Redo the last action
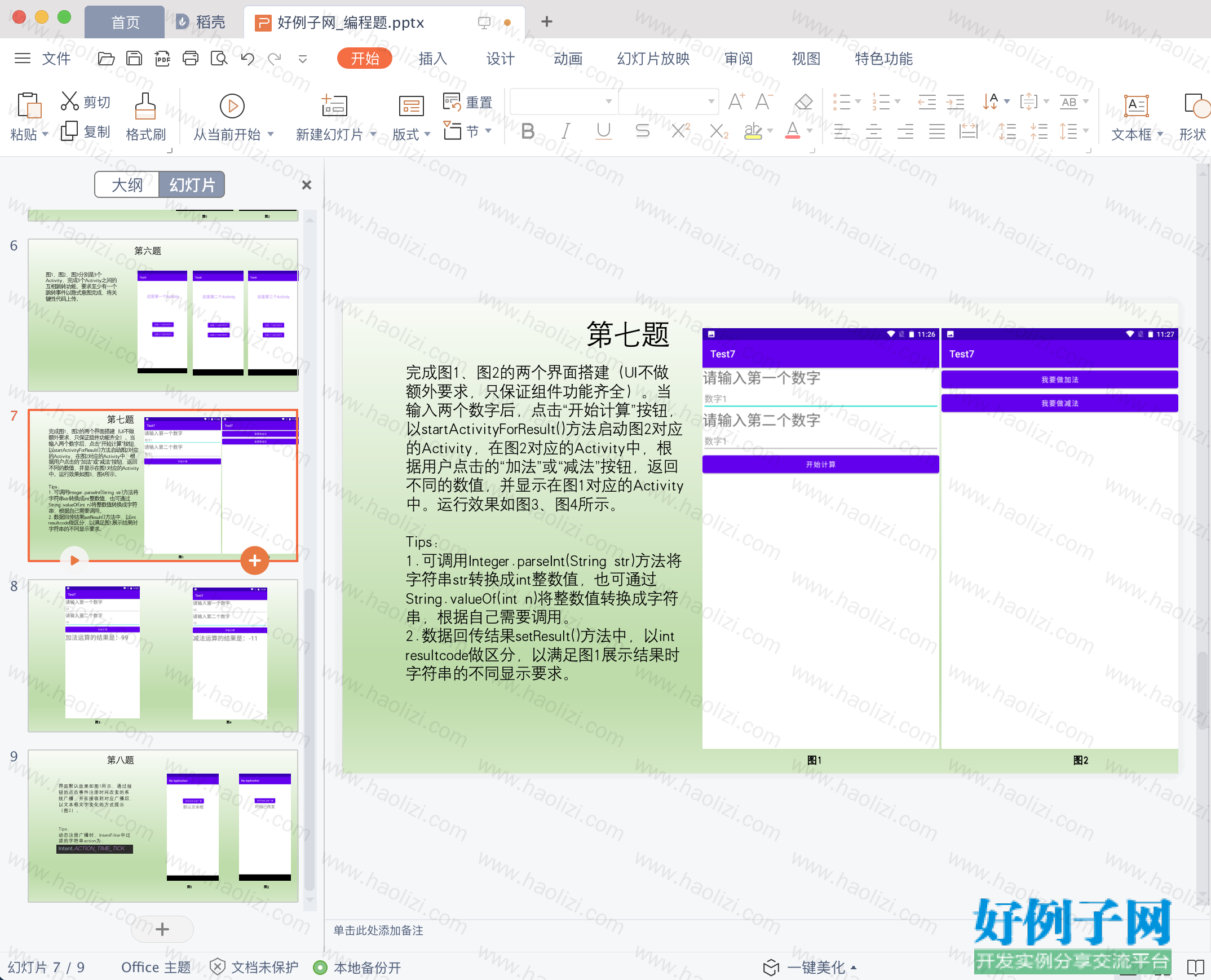1211x980 pixels. point(275,58)
